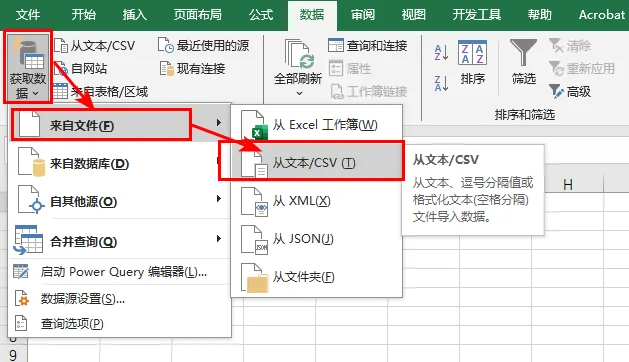Screen dimensions: 629x362
Task: Choose 从文件夹(F) submenu item
Action: [317, 277]
